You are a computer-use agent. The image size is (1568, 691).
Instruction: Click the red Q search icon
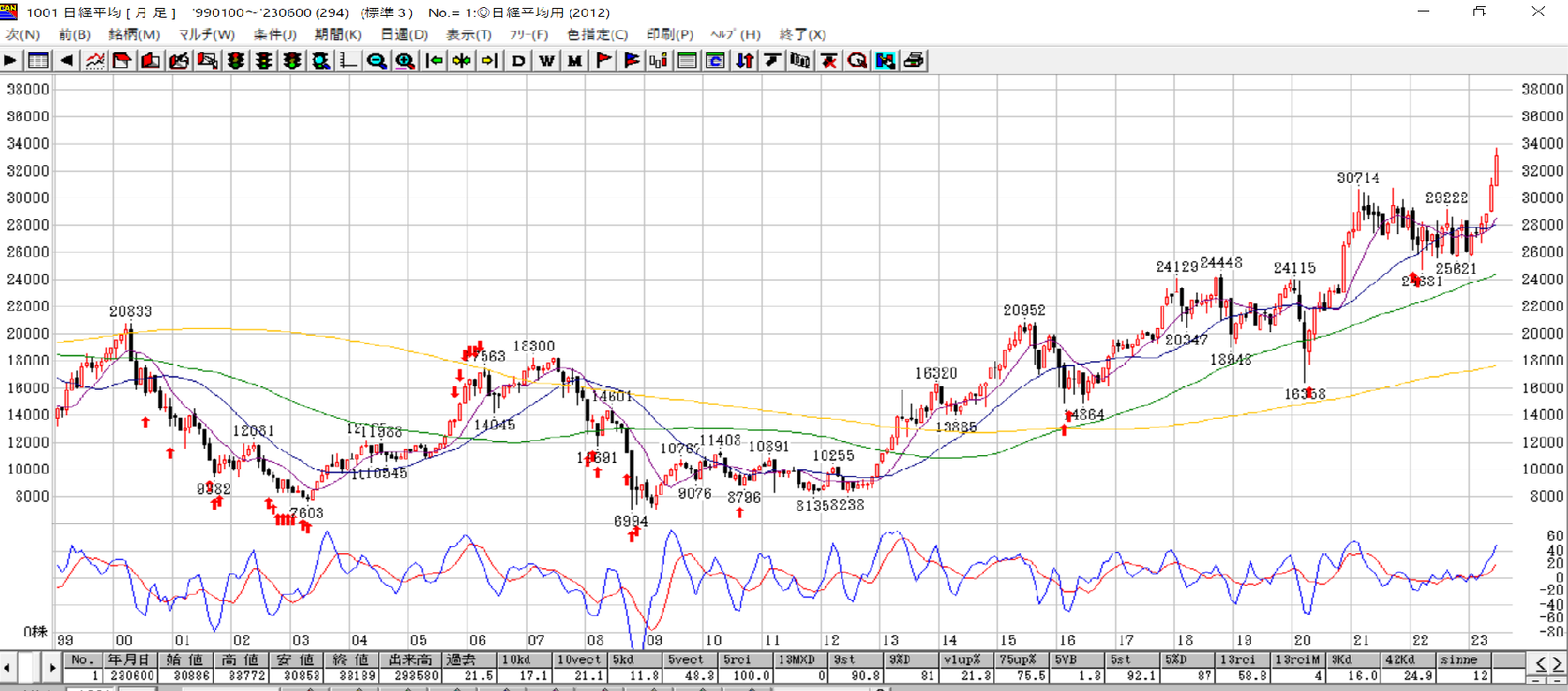856,60
